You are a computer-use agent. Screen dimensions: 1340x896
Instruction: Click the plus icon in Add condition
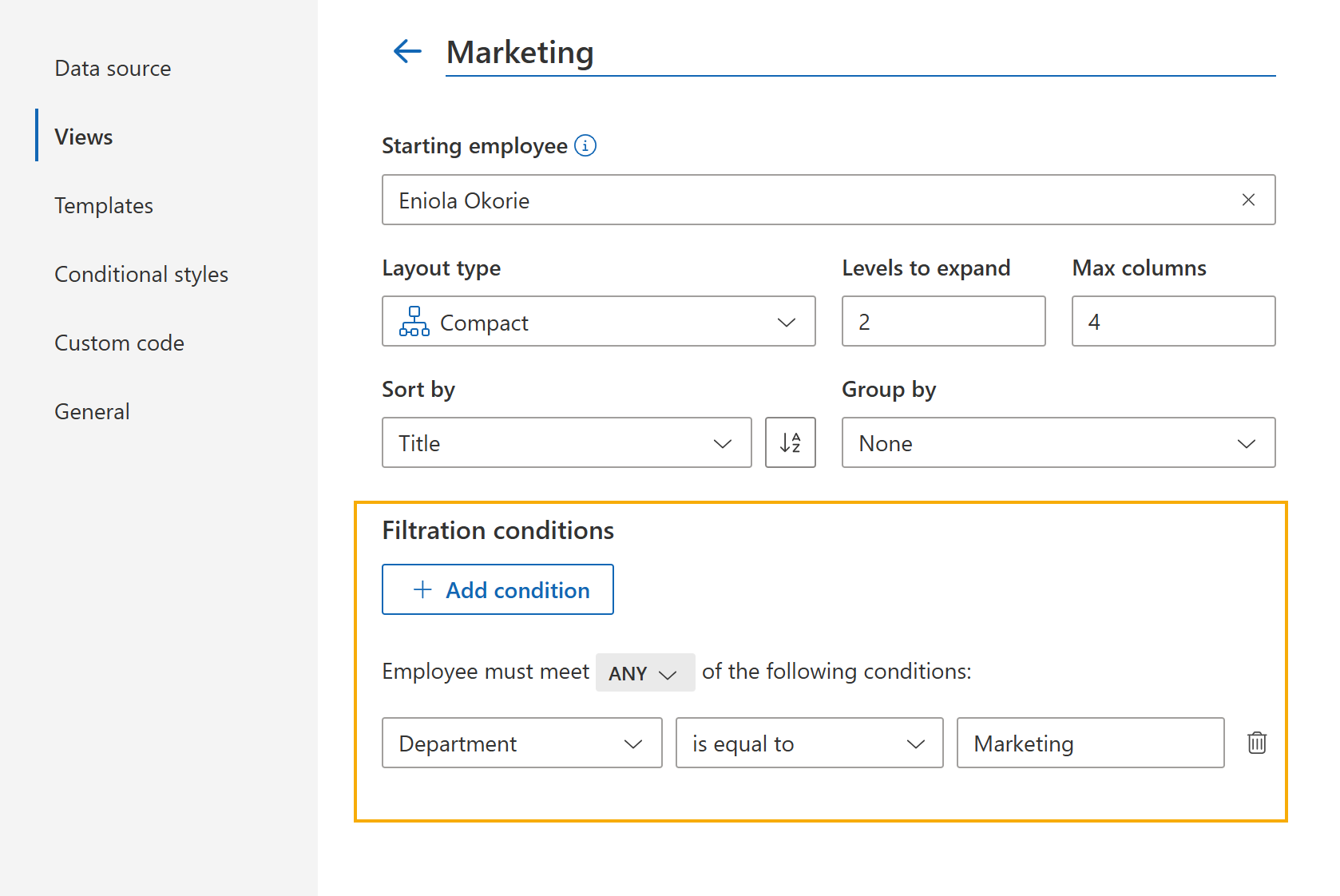pyautogui.click(x=422, y=589)
